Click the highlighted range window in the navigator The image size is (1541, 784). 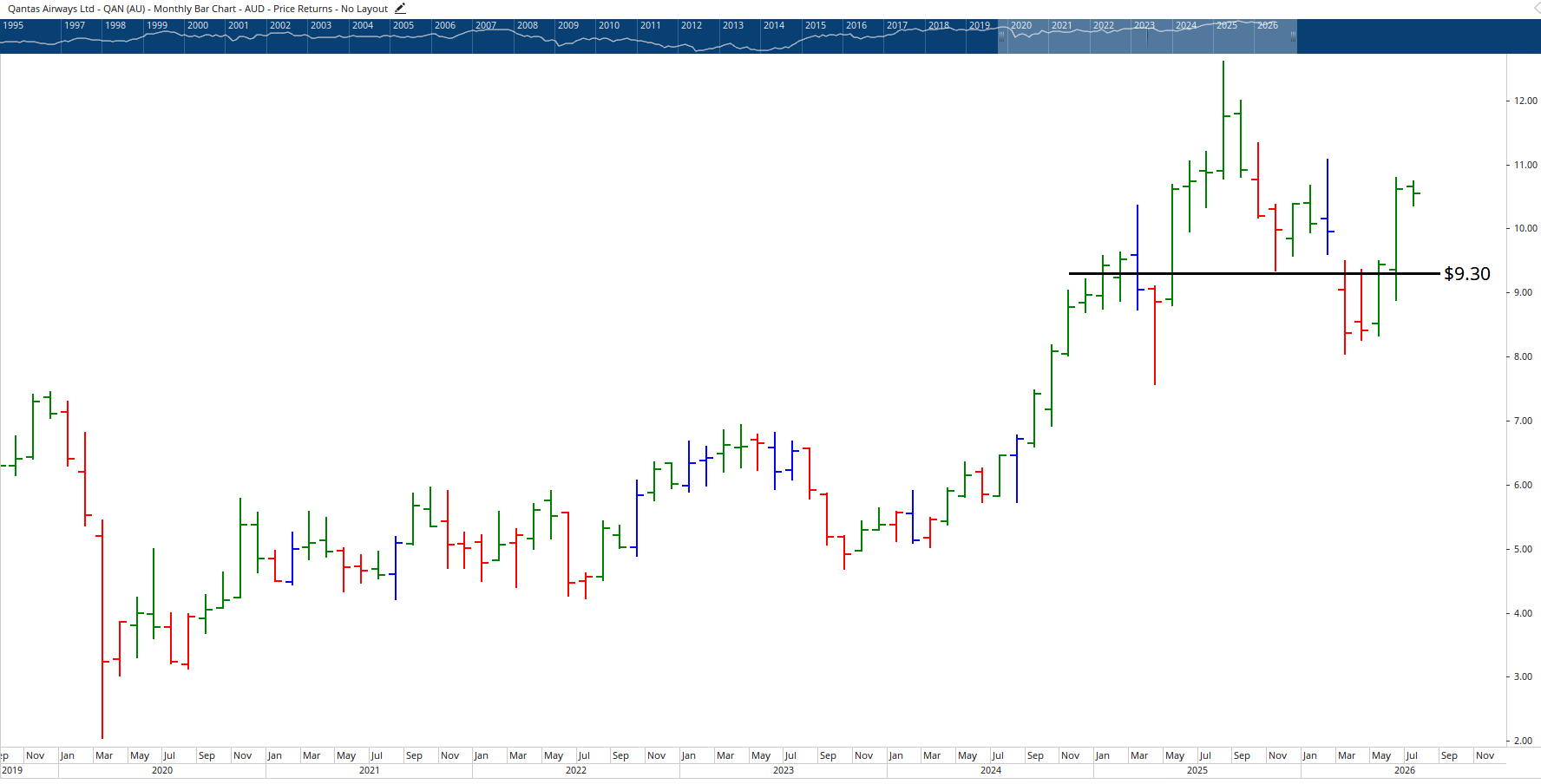(x=1147, y=36)
